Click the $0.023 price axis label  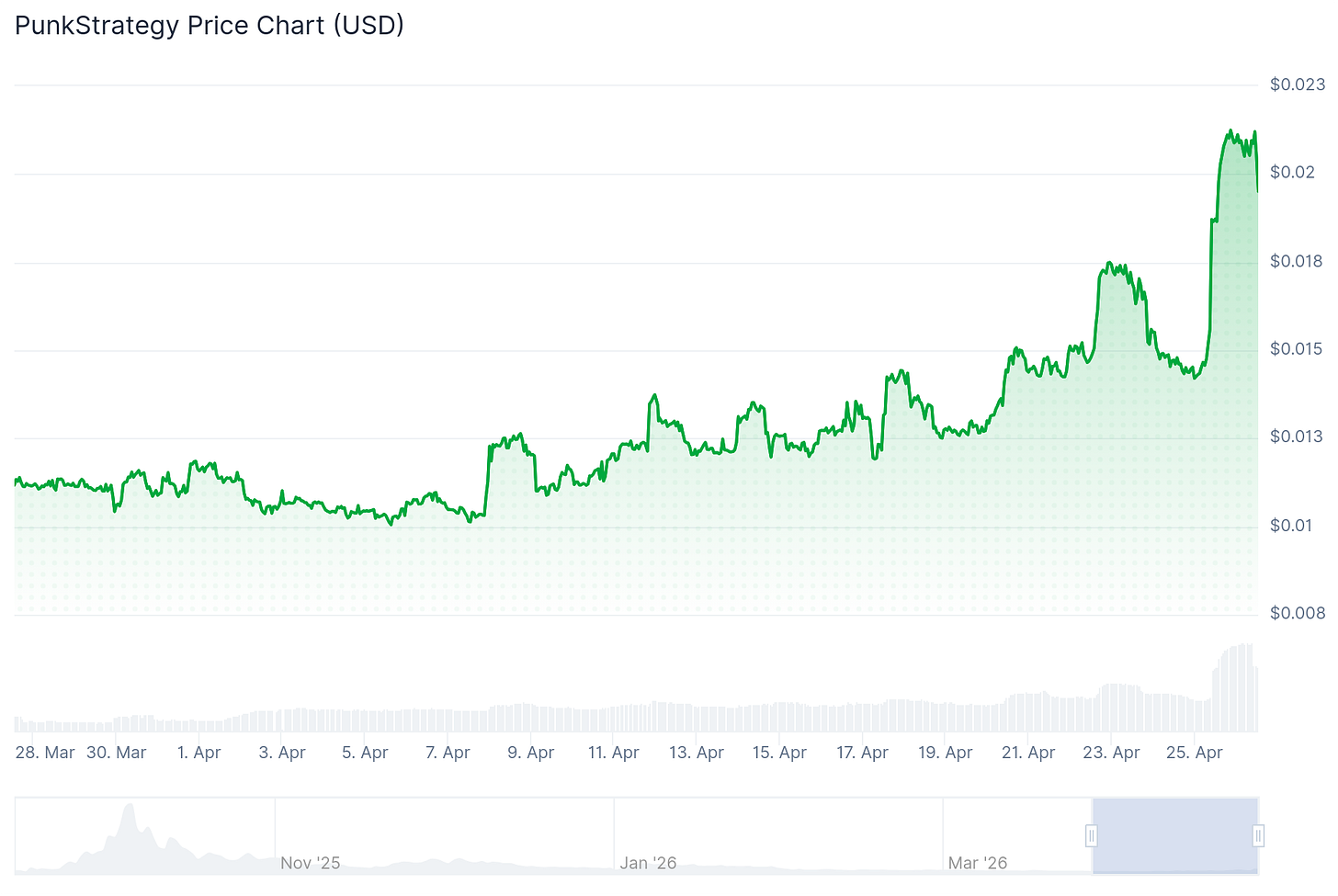click(x=1298, y=85)
